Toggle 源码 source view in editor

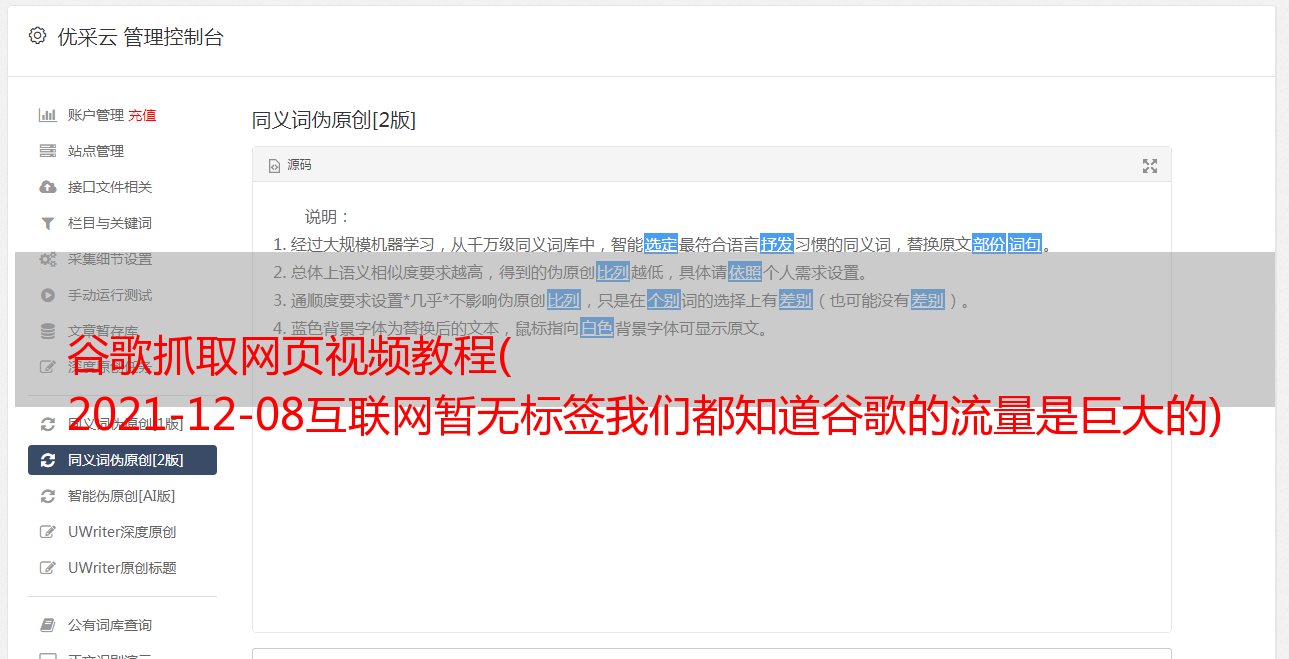pyautogui.click(x=290, y=165)
